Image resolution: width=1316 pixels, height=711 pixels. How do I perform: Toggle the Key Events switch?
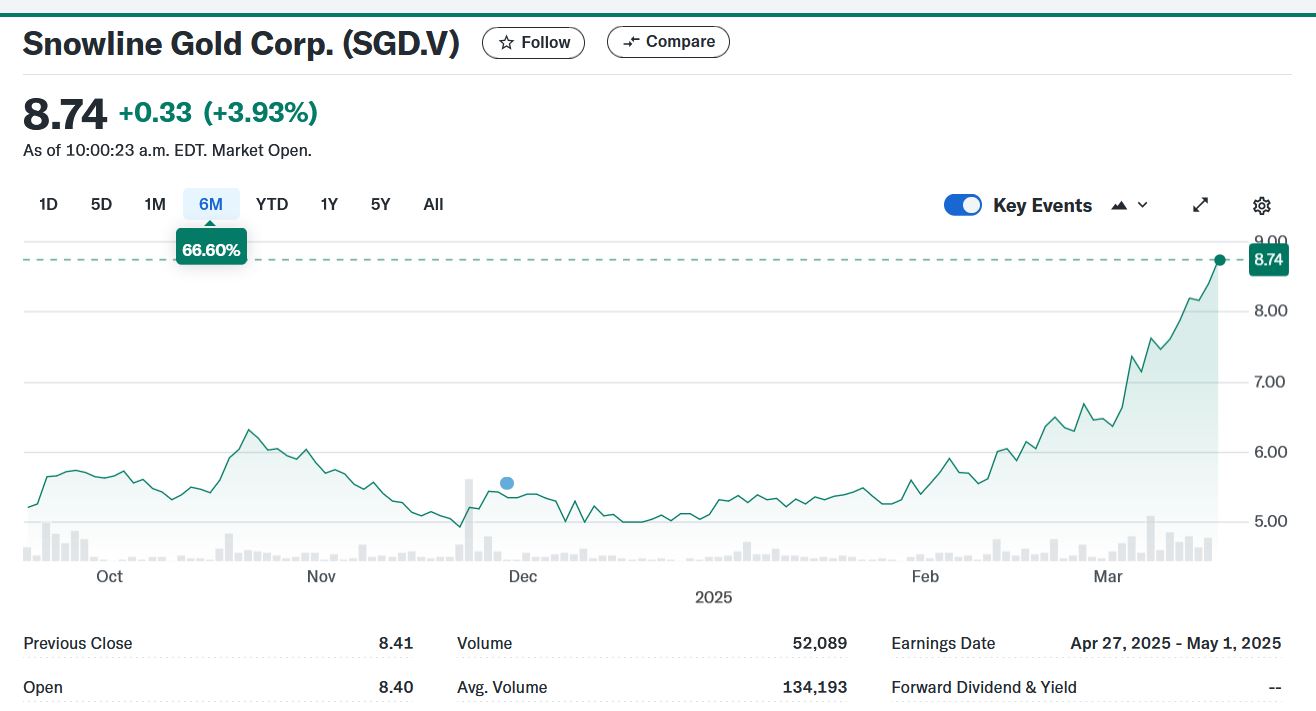[963, 205]
